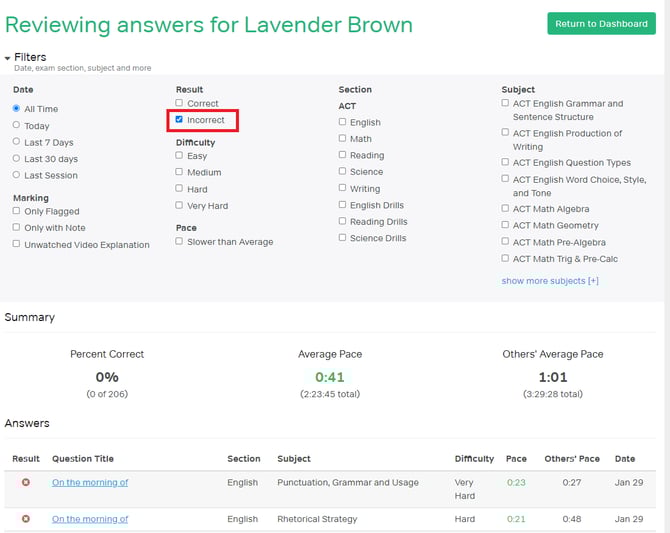Open first 'On the morning of' question link
The width and height of the screenshot is (670, 533).
tap(90, 483)
